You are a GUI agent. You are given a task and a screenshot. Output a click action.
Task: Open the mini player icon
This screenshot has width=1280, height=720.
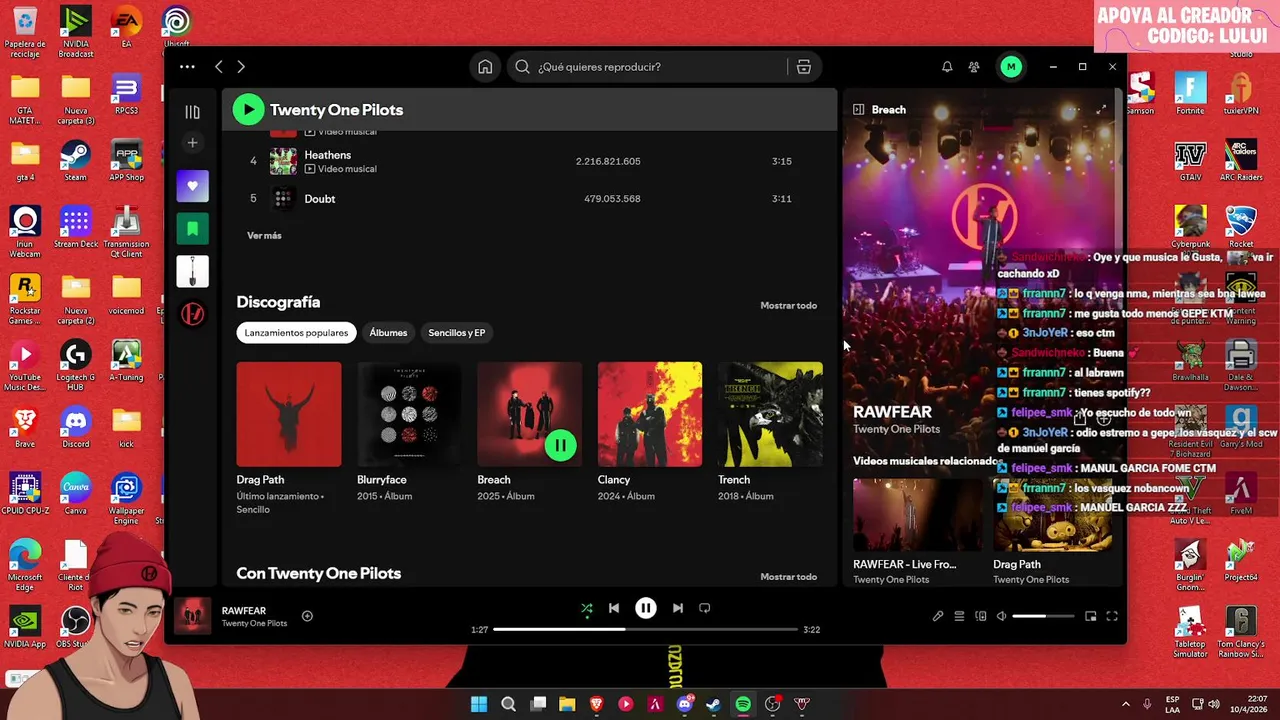(x=1090, y=616)
